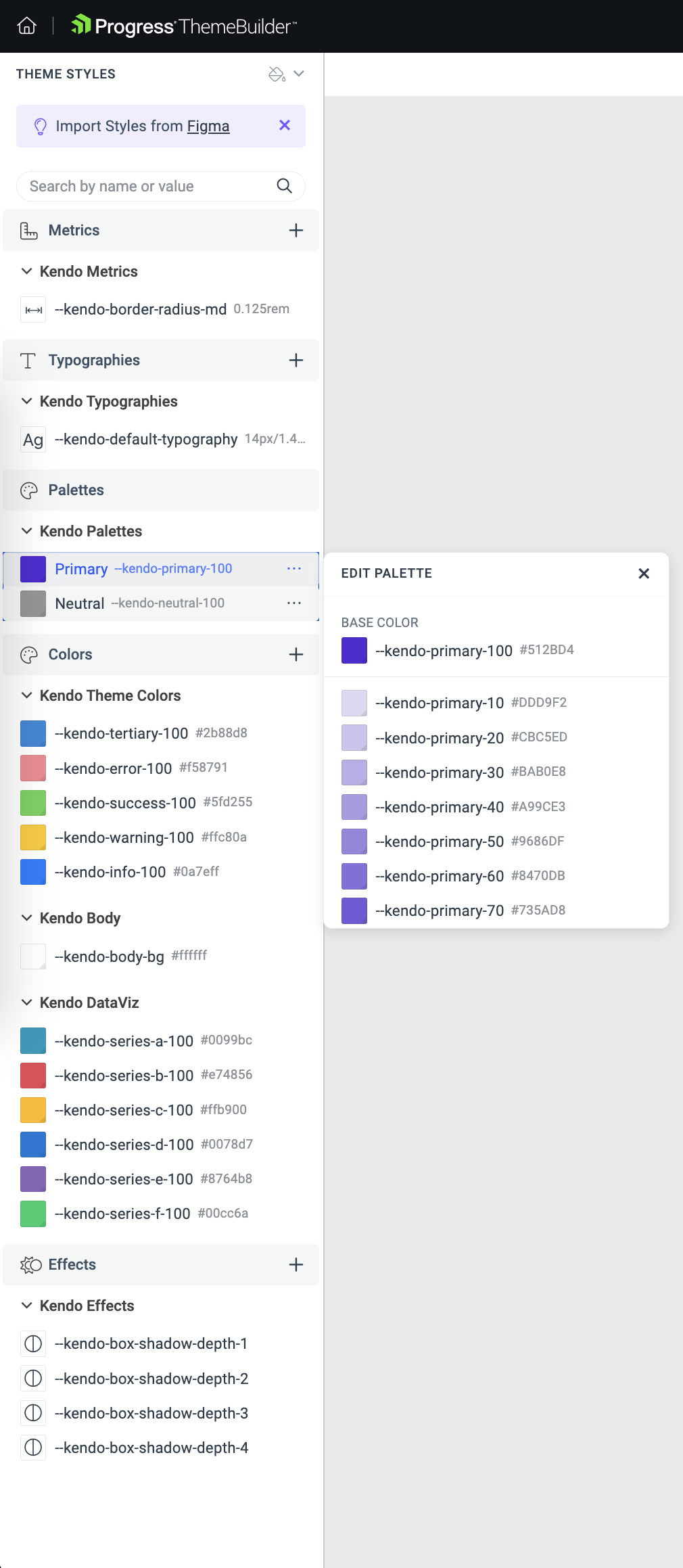Add a new Metrics variable
Screen dimensions: 683x1568
(x=296, y=230)
